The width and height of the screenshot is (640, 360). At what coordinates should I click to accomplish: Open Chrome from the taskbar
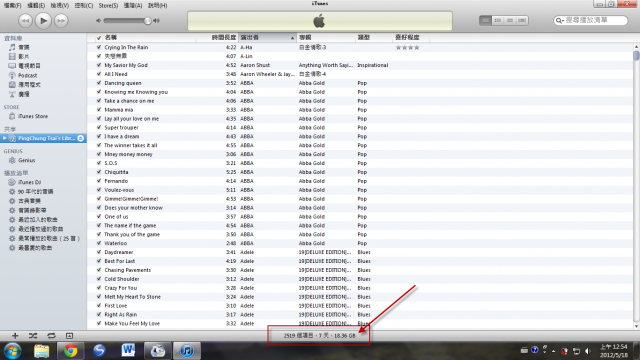coord(70,351)
